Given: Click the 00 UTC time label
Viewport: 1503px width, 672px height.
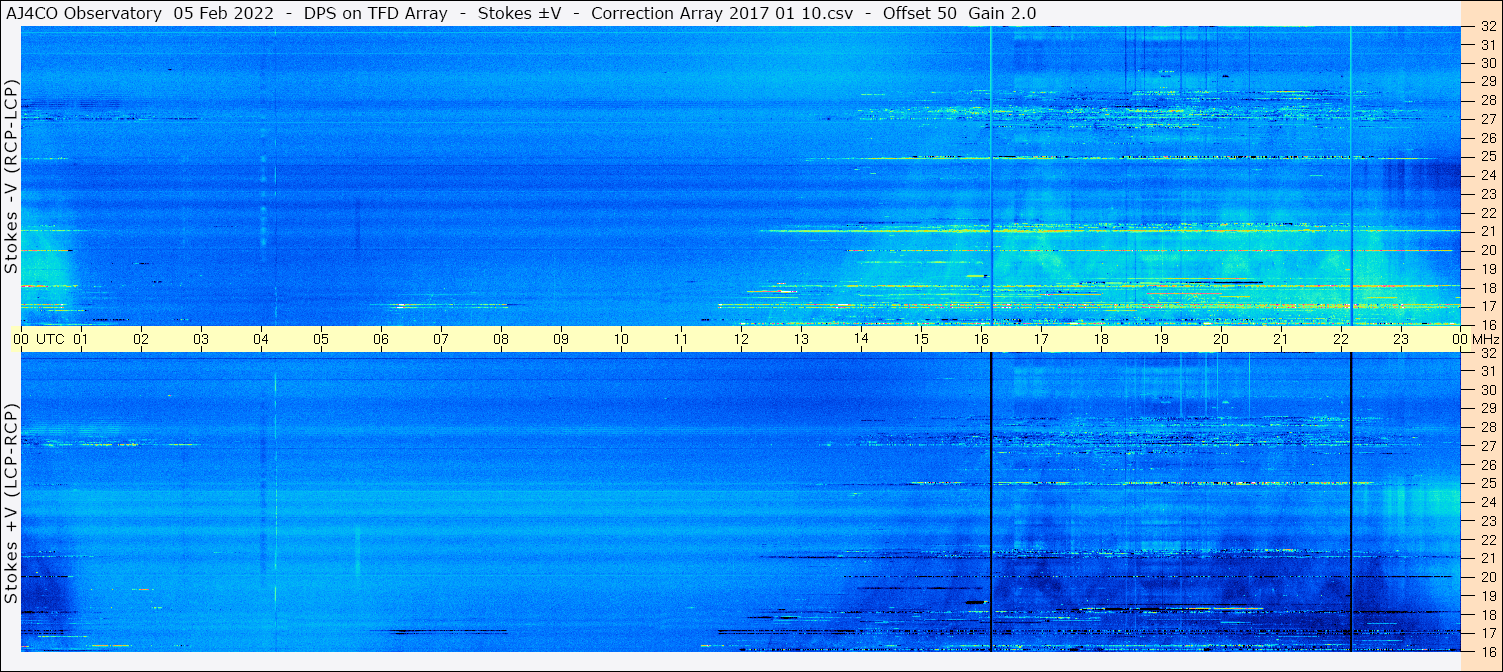Looking at the screenshot, I should click(x=38, y=339).
